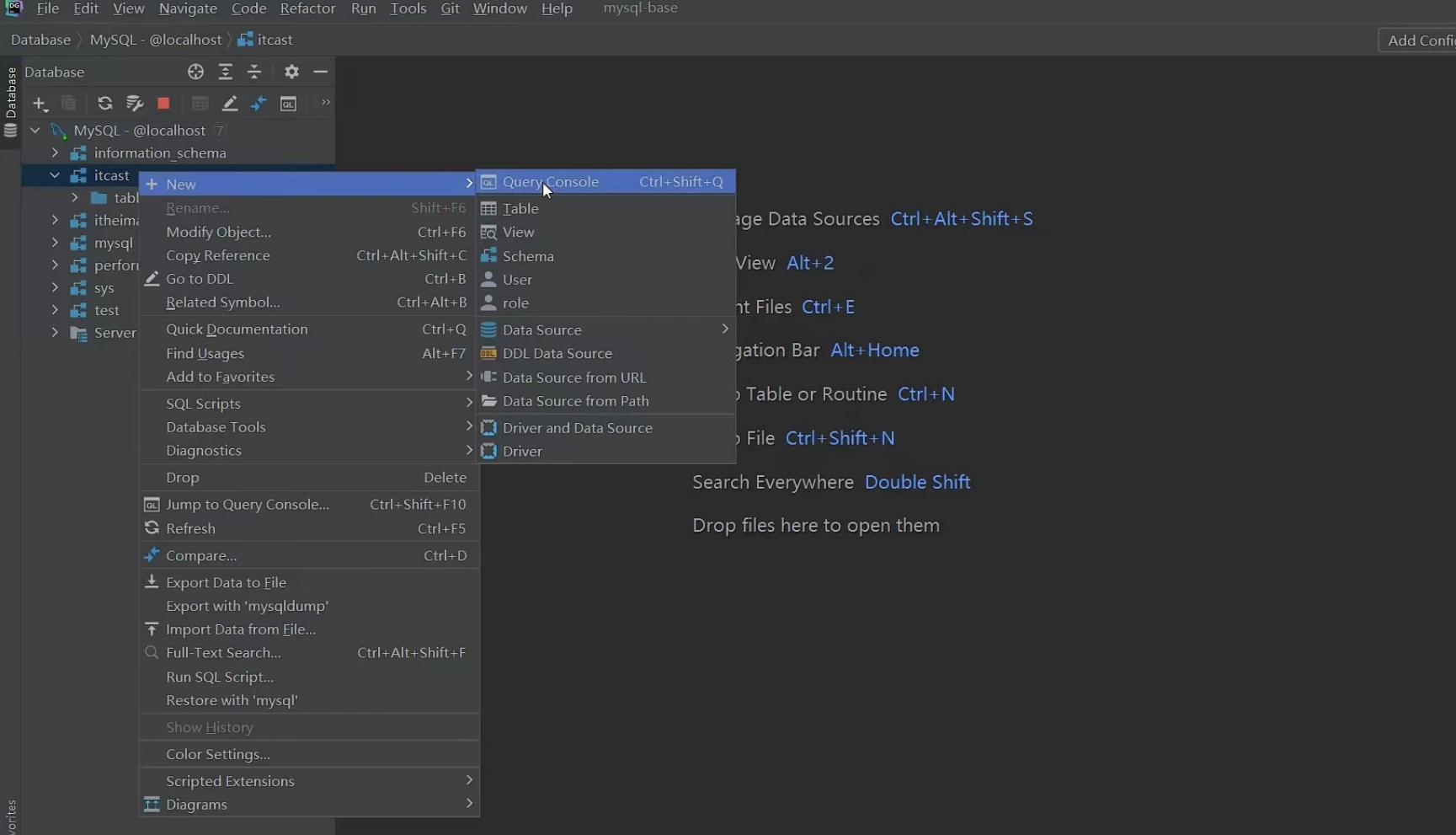Viewport: 1456px width, 835px height.
Task: Click the data source properties icon
Action: (x=134, y=104)
